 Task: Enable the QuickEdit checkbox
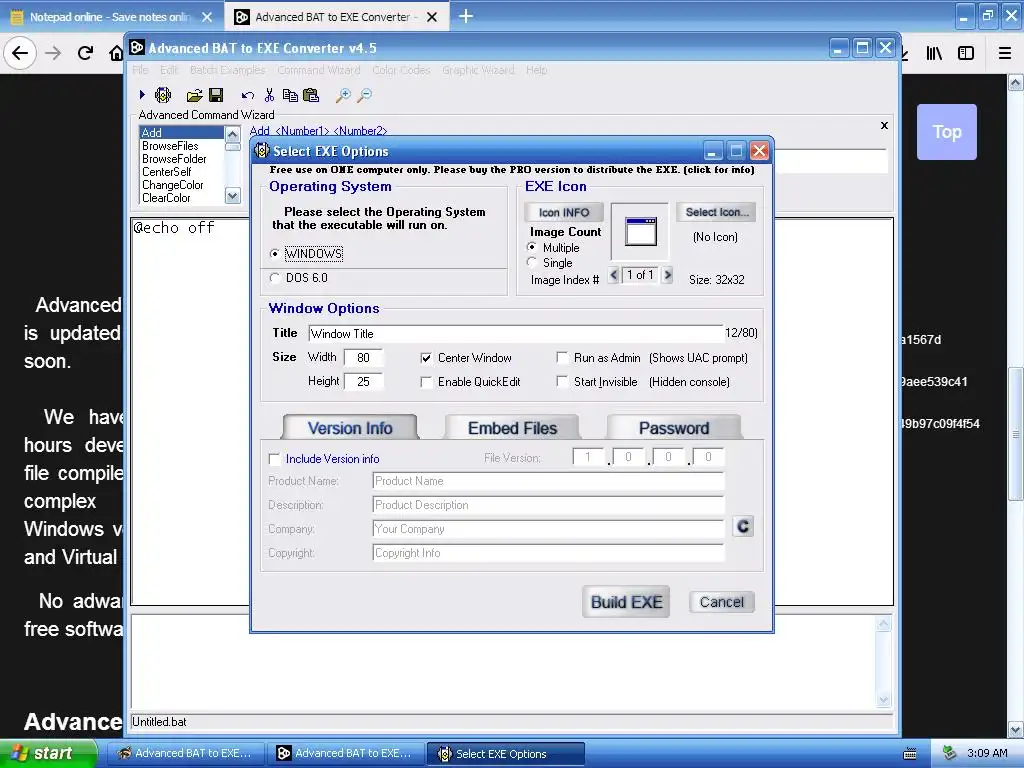[x=426, y=382]
